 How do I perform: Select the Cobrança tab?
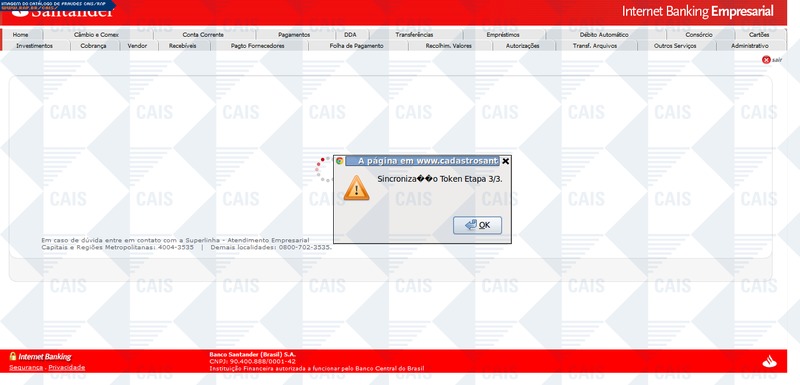[x=93, y=45]
